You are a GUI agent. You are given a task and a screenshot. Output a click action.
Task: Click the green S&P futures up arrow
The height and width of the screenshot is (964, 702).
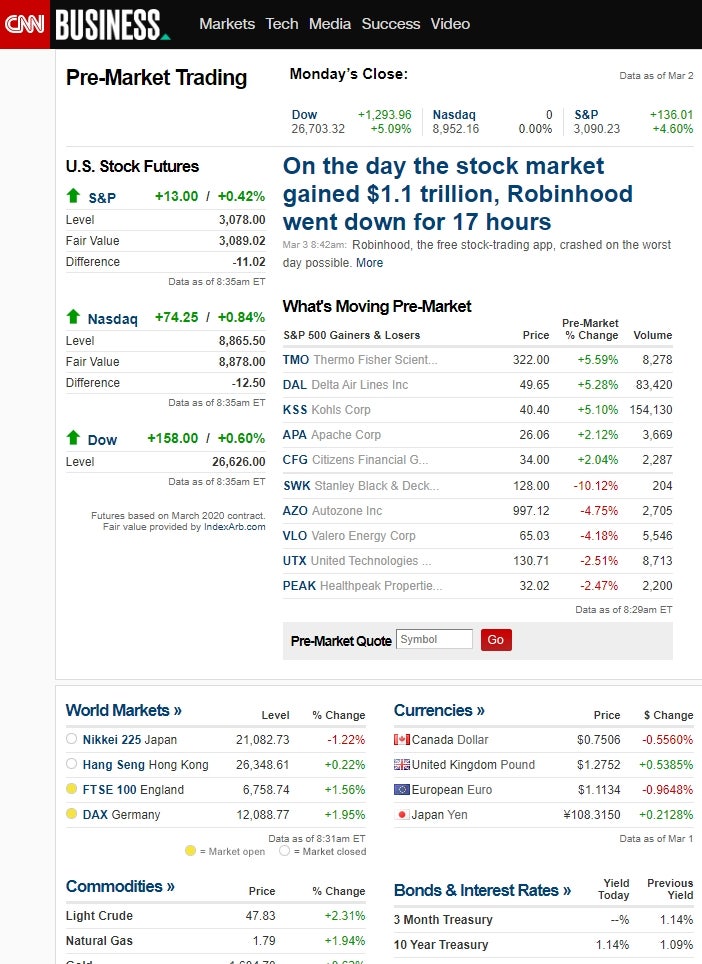[73, 196]
